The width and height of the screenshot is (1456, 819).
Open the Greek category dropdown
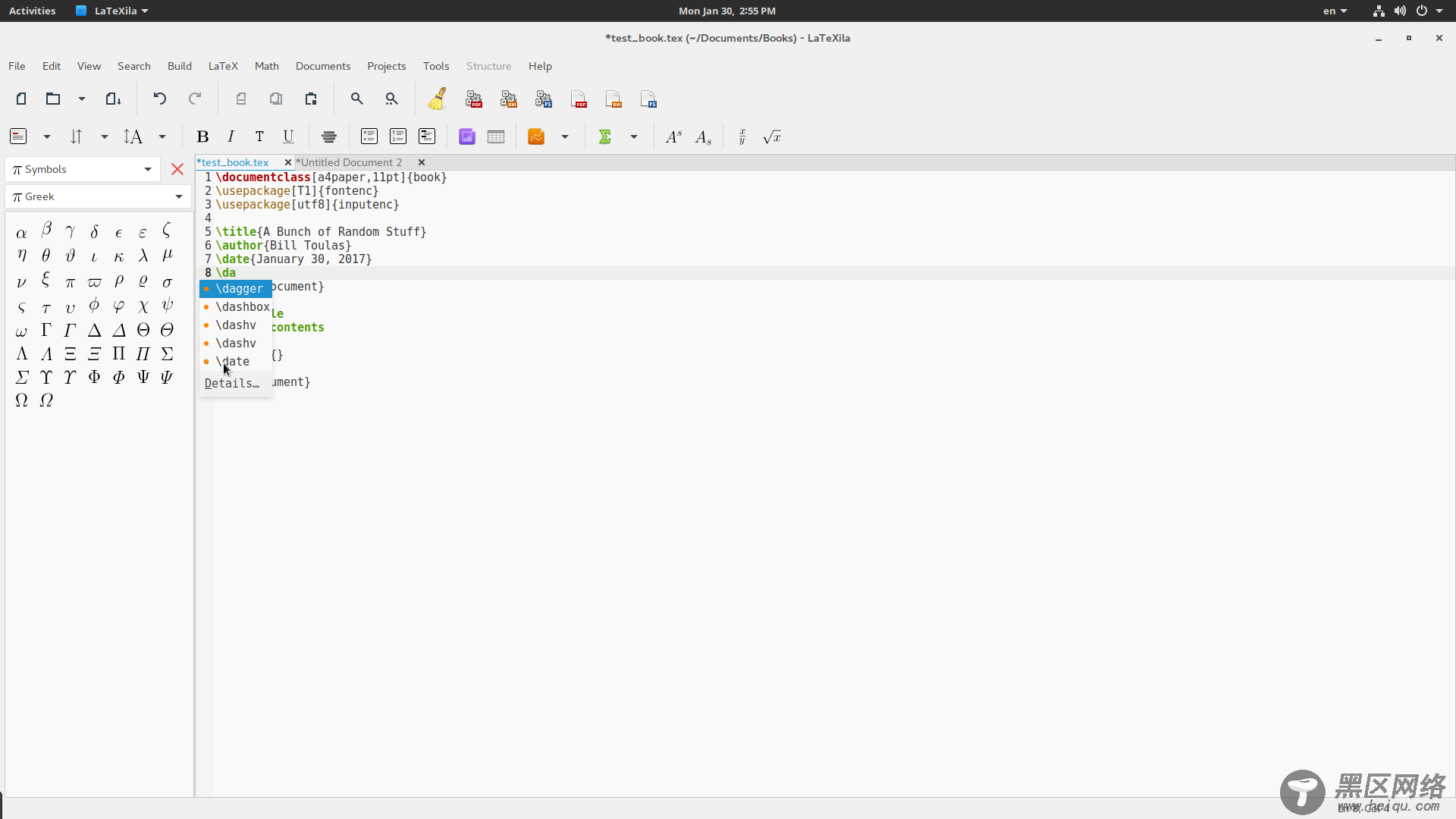pos(99,196)
